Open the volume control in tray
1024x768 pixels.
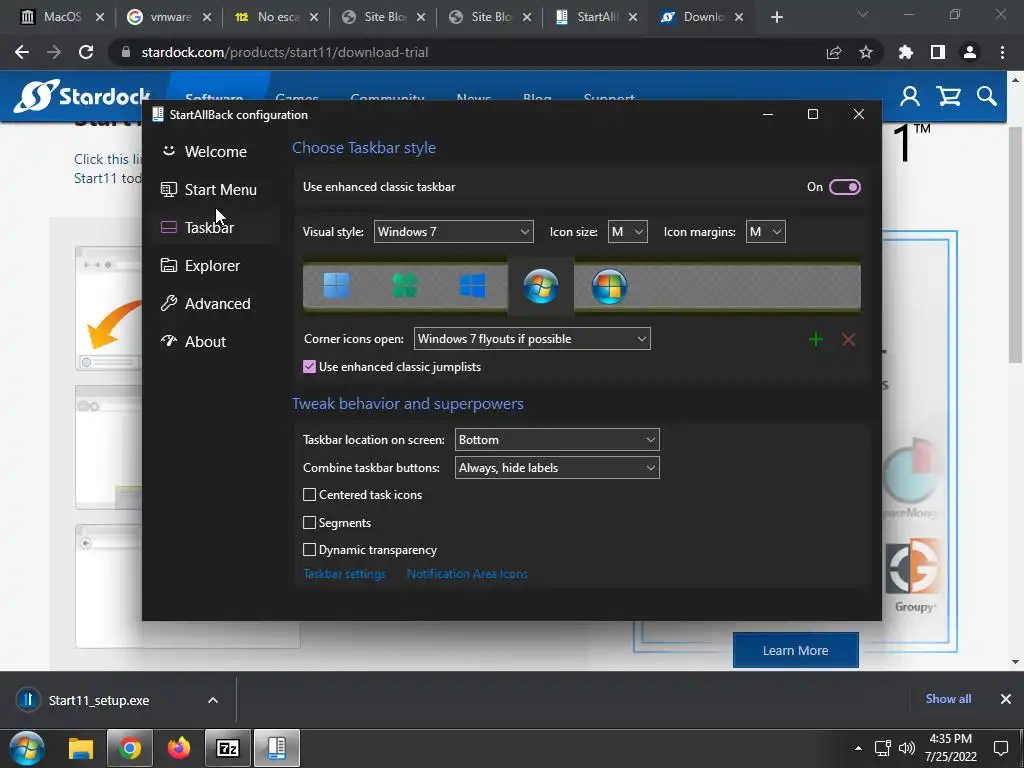pos(907,748)
